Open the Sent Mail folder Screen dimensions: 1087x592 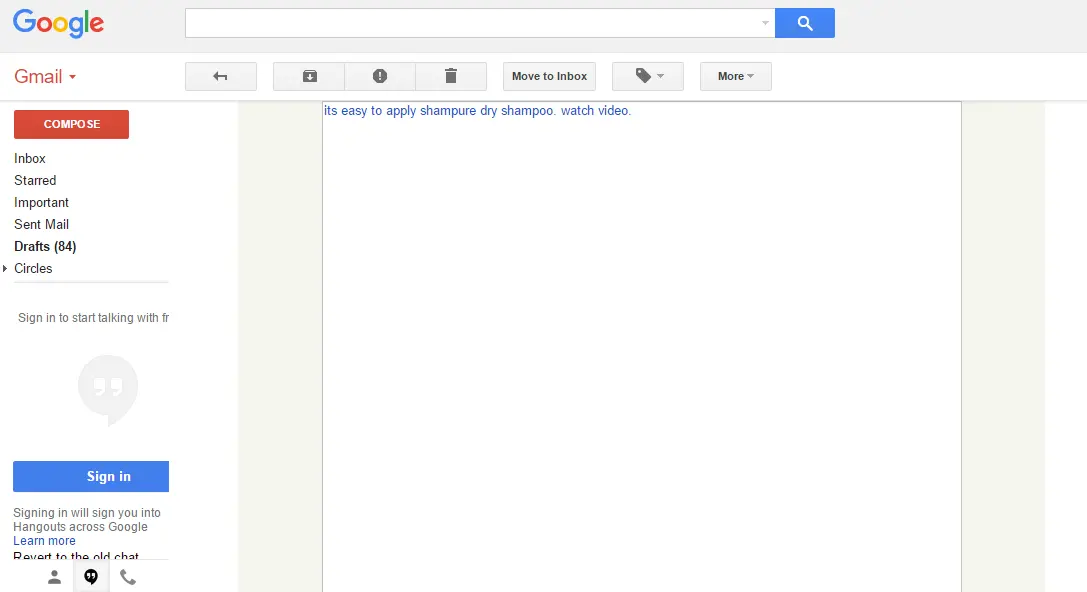(x=41, y=224)
